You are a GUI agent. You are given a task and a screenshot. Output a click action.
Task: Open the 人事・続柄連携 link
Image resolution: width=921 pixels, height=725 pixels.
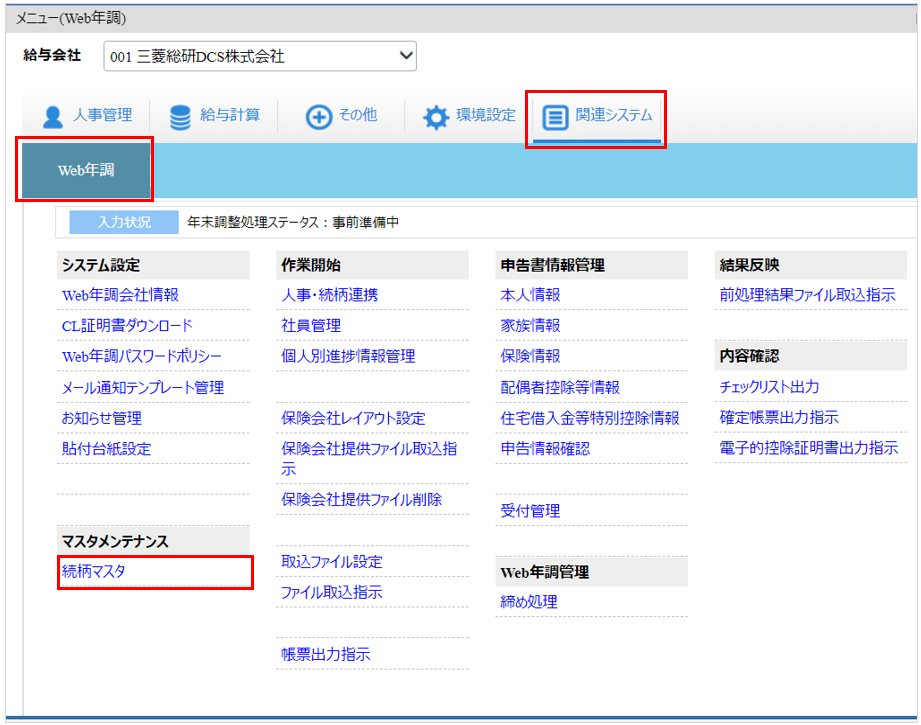[330, 295]
